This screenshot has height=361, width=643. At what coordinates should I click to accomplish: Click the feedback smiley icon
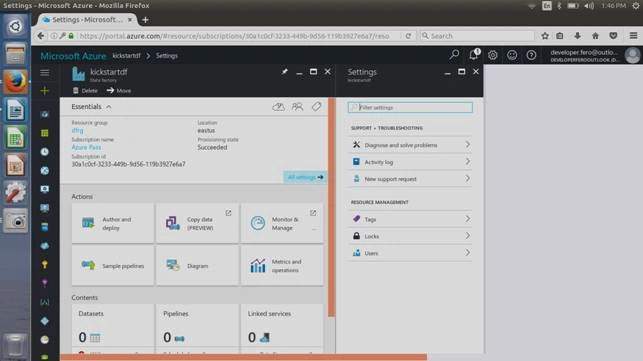pos(512,55)
